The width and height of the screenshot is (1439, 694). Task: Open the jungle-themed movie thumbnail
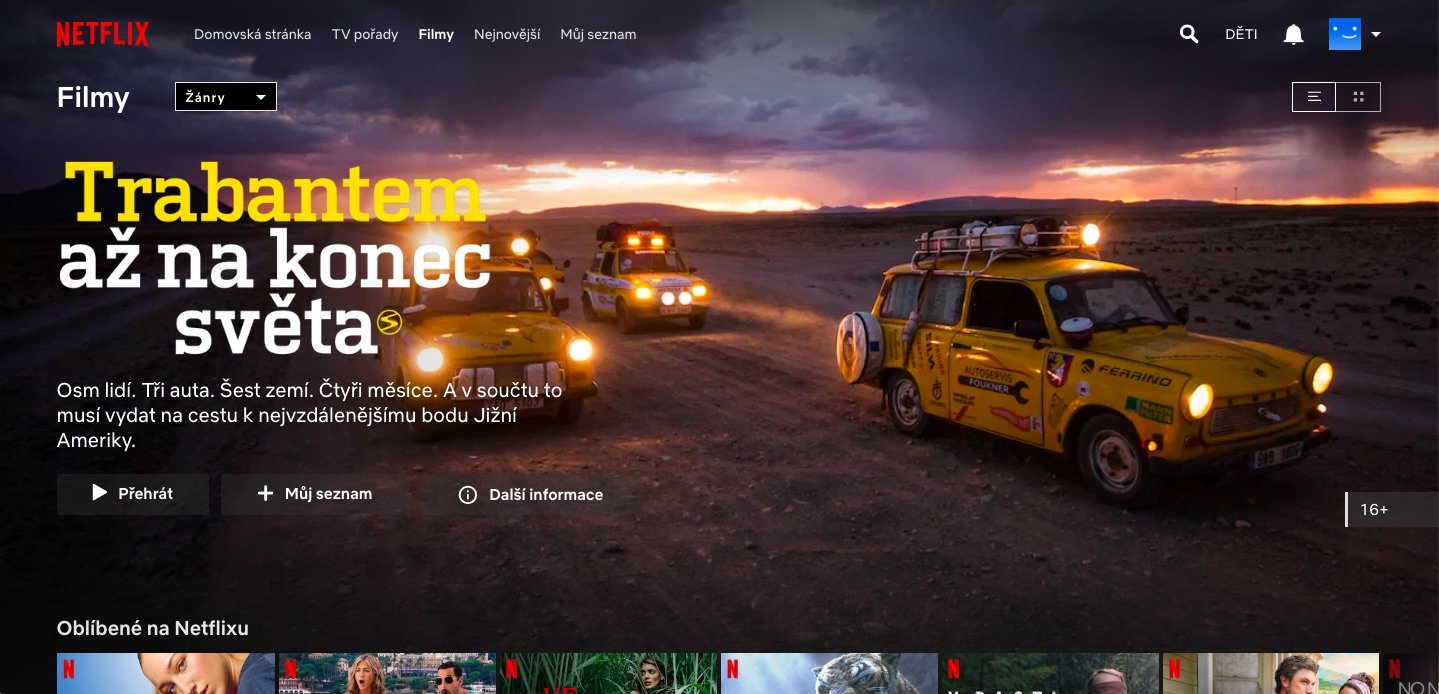609,674
